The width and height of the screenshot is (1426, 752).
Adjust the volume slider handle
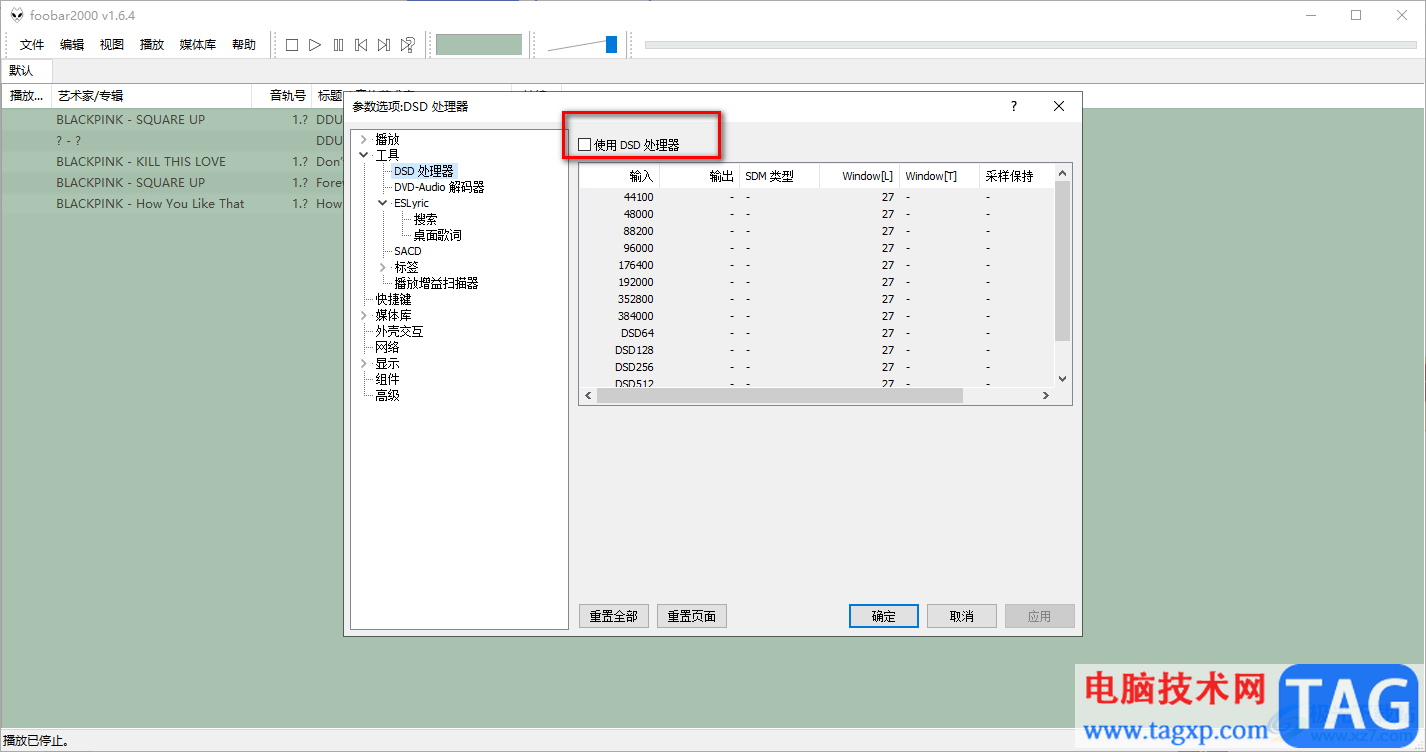coord(611,44)
